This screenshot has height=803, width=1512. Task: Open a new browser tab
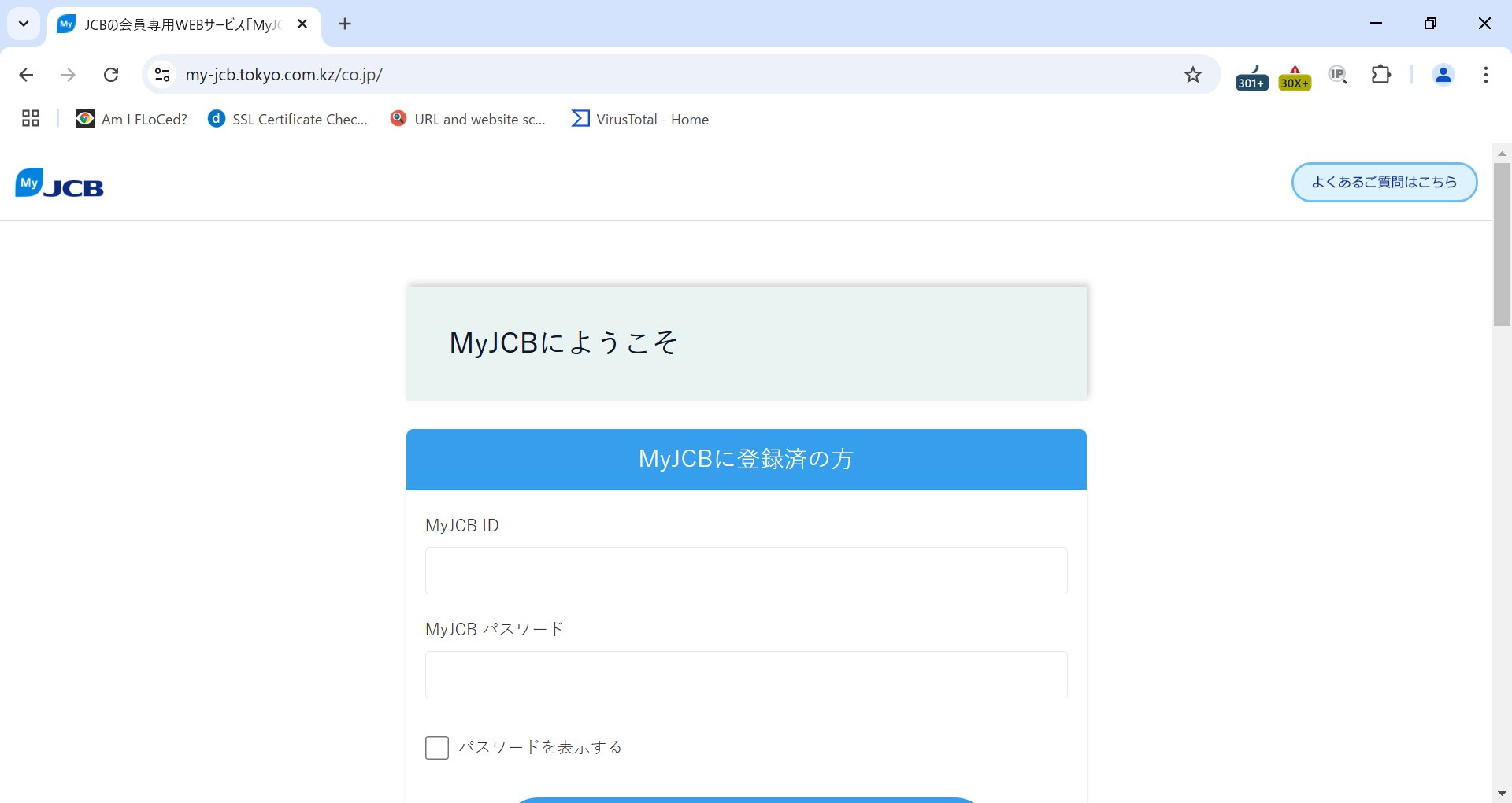[x=345, y=24]
